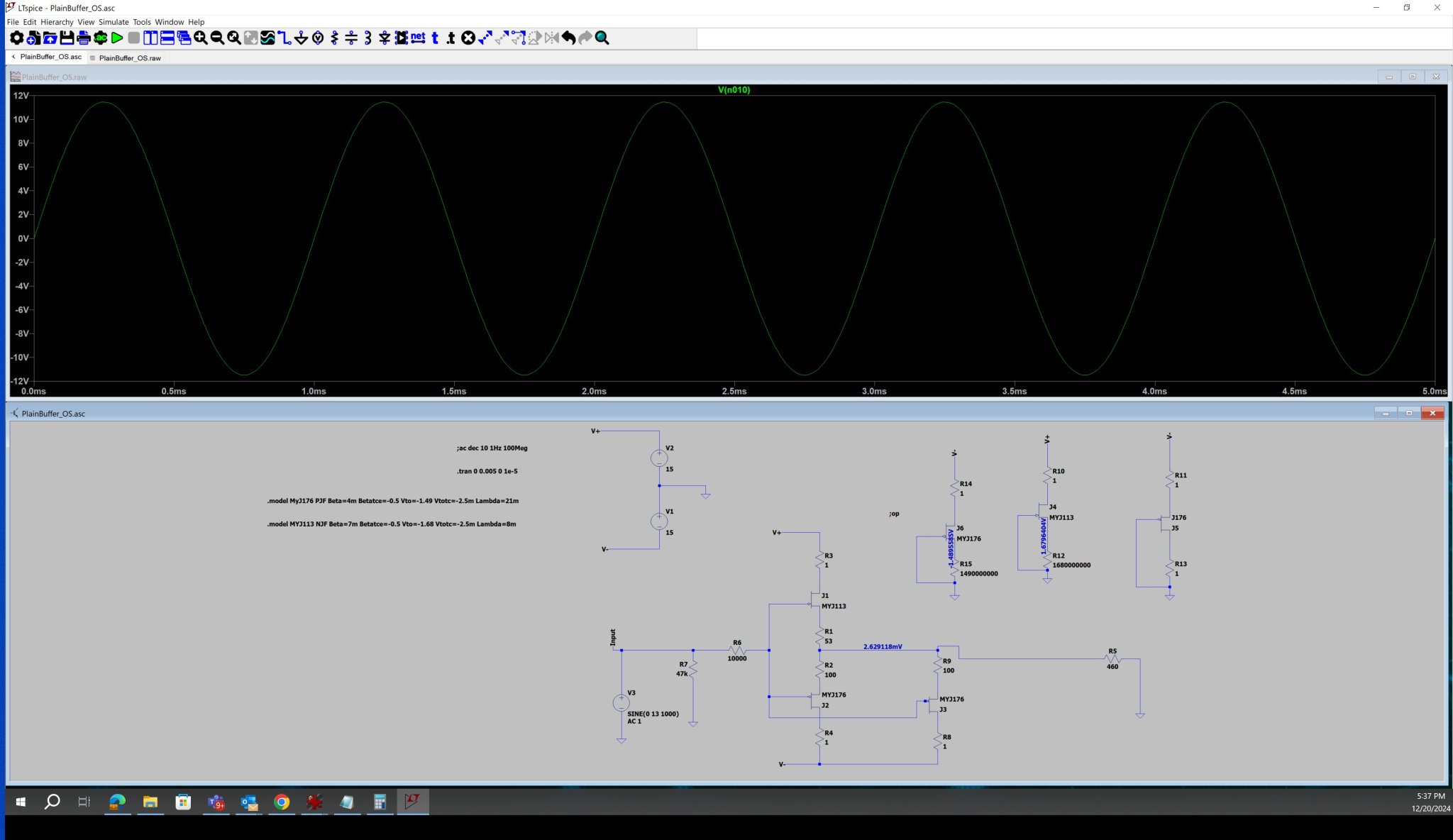The image size is (1453, 840).
Task: Open Calculator from the taskbar
Action: tap(380, 802)
